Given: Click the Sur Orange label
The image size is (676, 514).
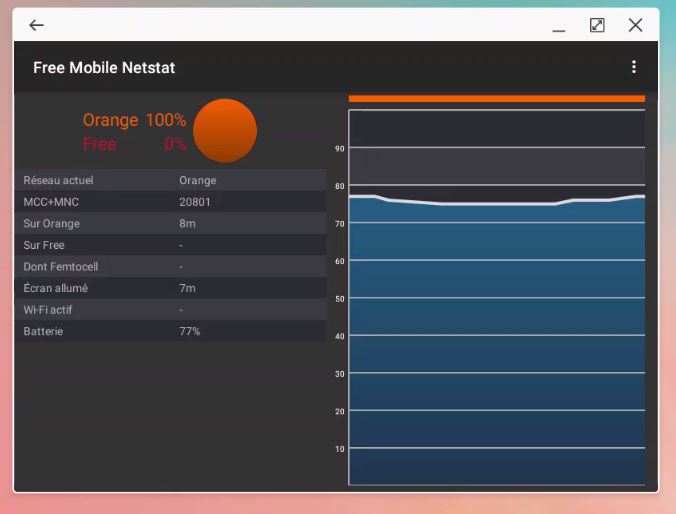Looking at the screenshot, I should click(51, 223).
